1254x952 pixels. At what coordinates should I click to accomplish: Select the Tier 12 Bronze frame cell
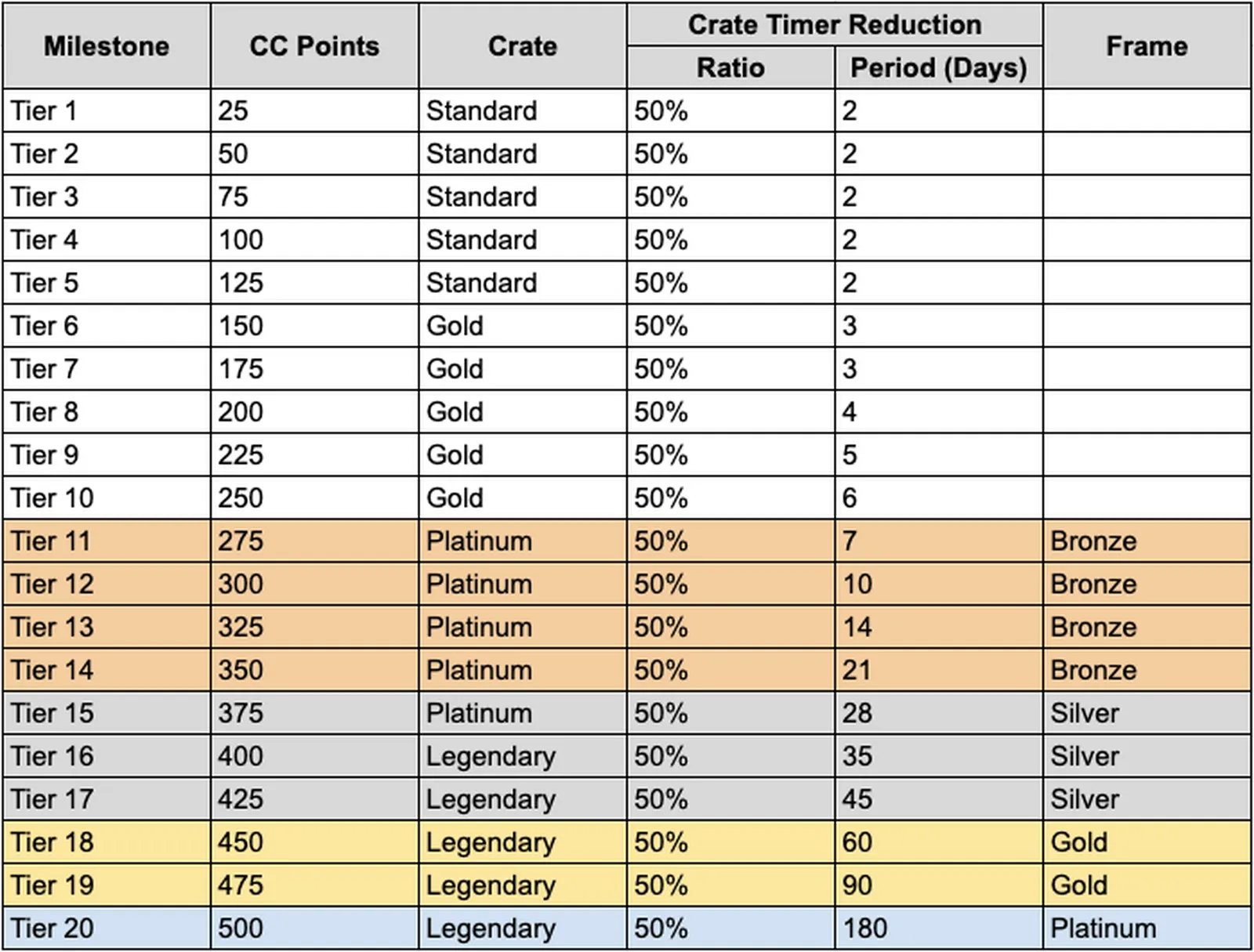[x=1147, y=585]
